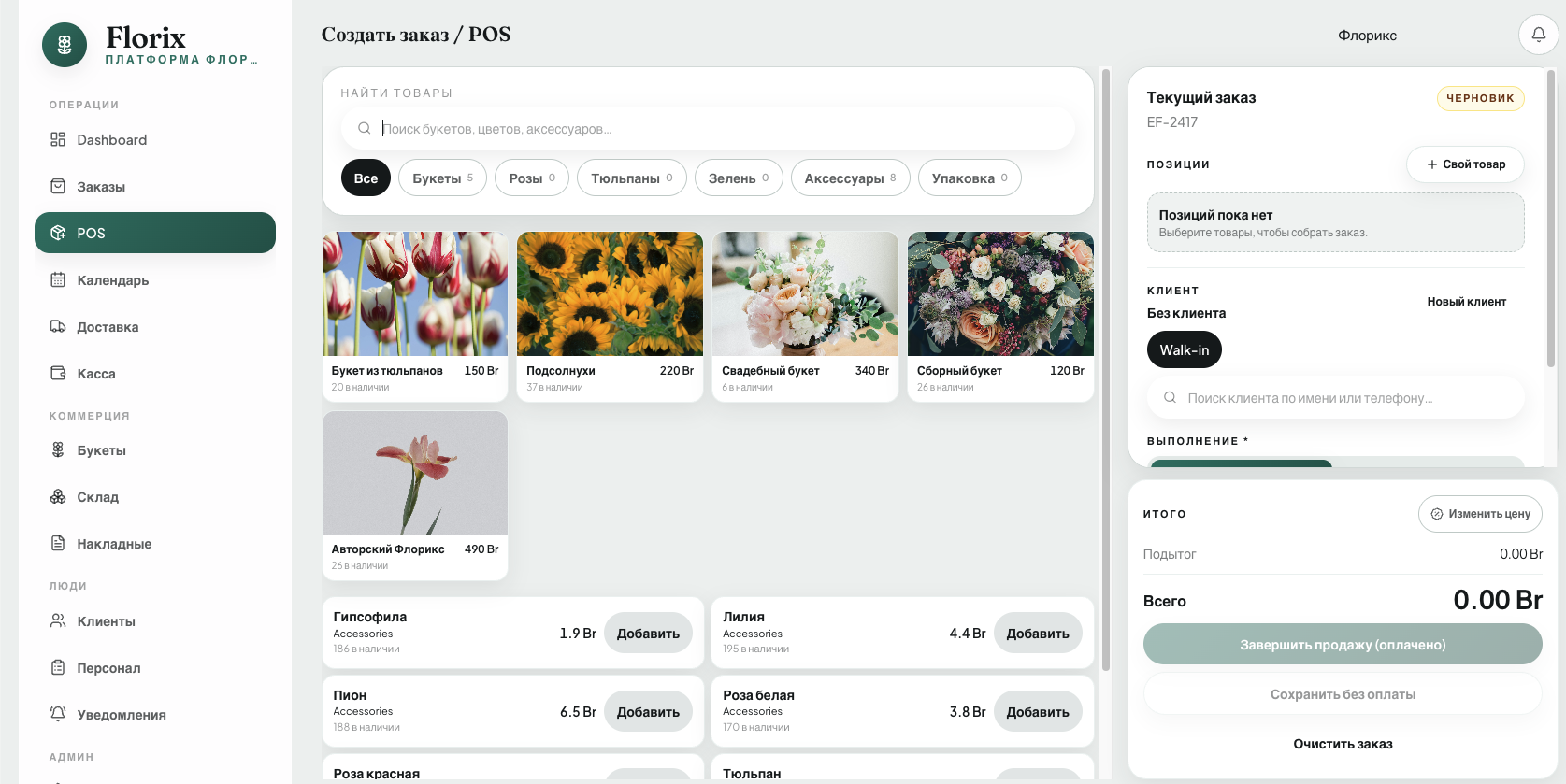
Task: Add Гипсофила to the order
Action: coord(648,633)
